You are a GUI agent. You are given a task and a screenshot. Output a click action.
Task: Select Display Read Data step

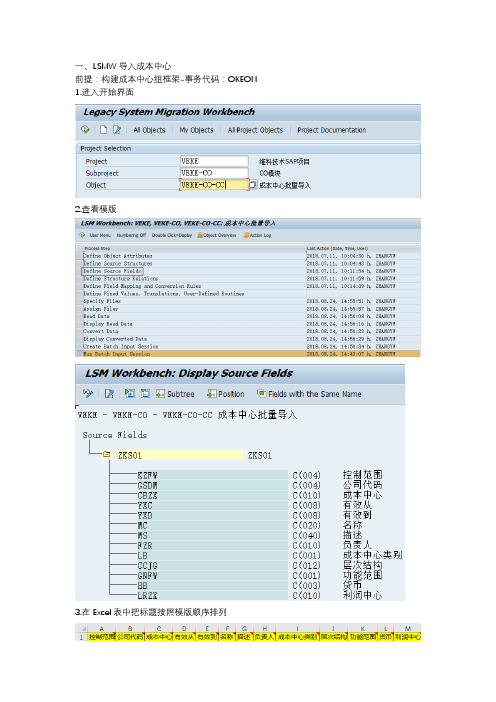108,324
